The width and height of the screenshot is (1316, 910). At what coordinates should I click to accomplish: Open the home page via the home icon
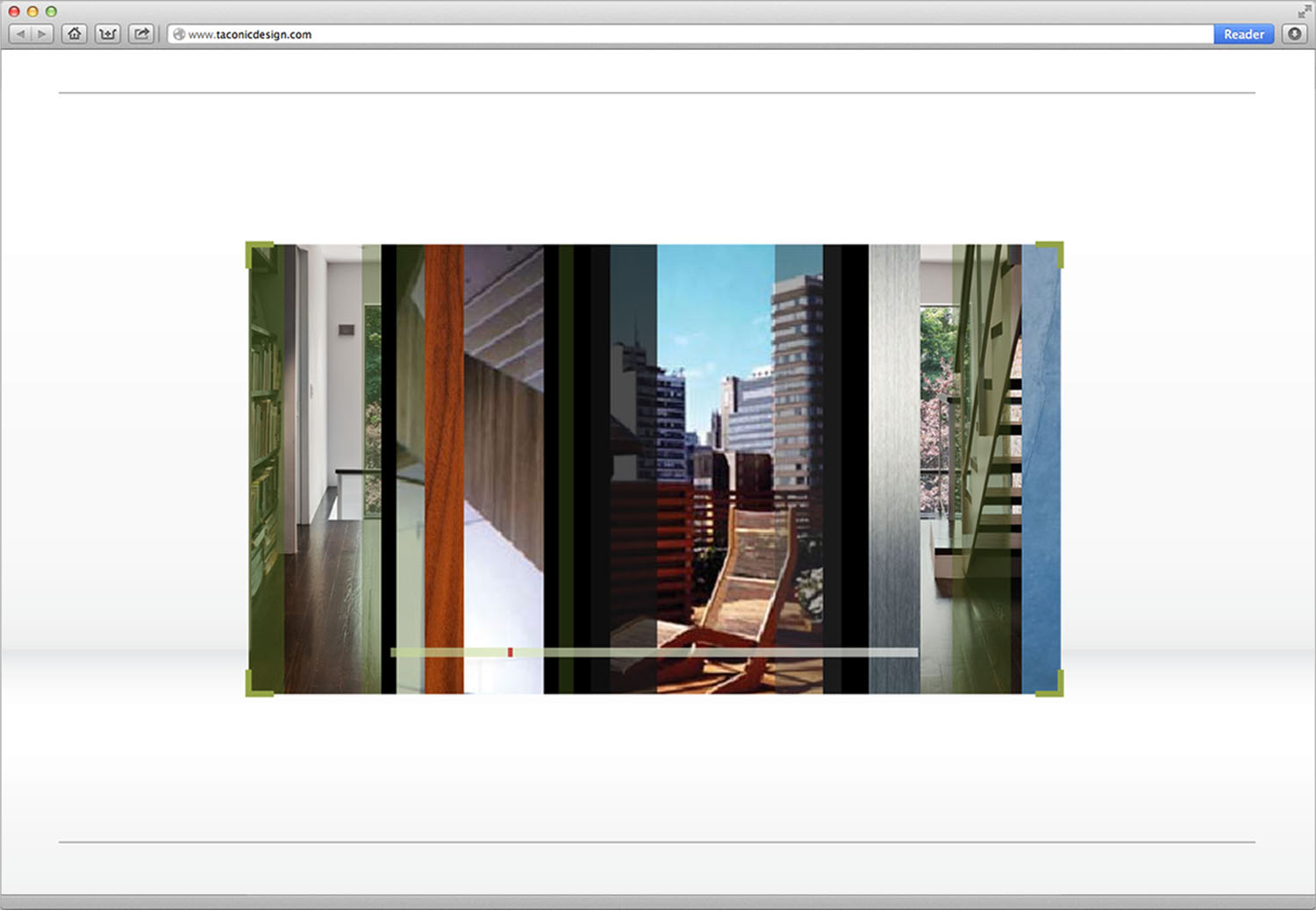coord(74,33)
